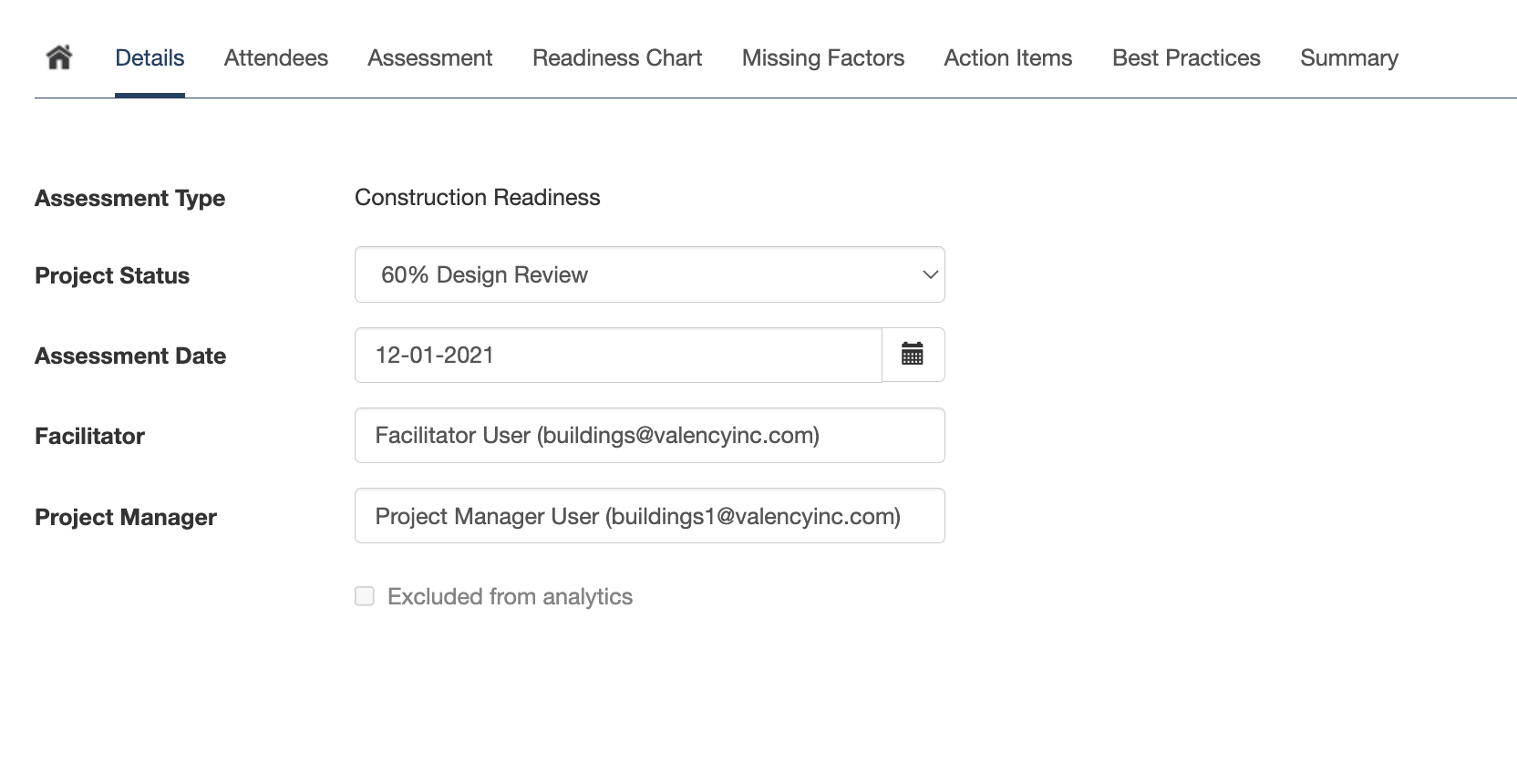Click into the Project Manager field
Image resolution: width=1517 pixels, height=784 pixels.
(649, 516)
